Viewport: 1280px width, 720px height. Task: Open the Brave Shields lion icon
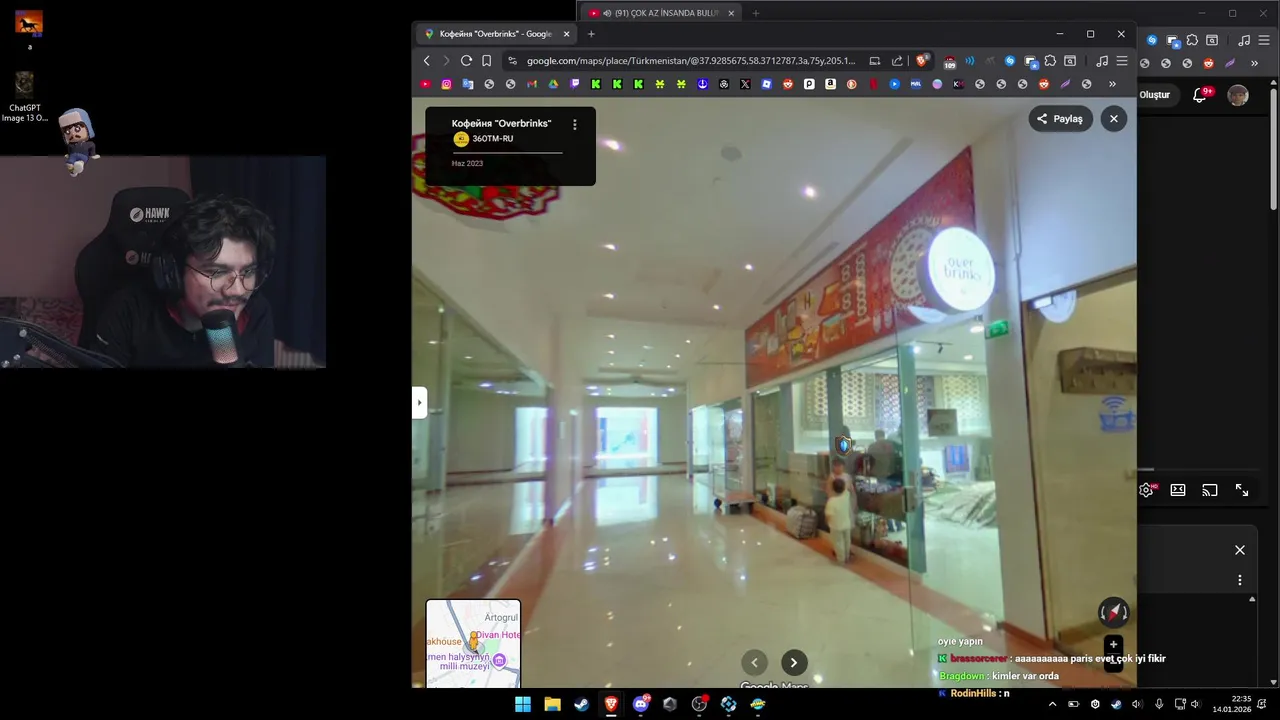(922, 61)
